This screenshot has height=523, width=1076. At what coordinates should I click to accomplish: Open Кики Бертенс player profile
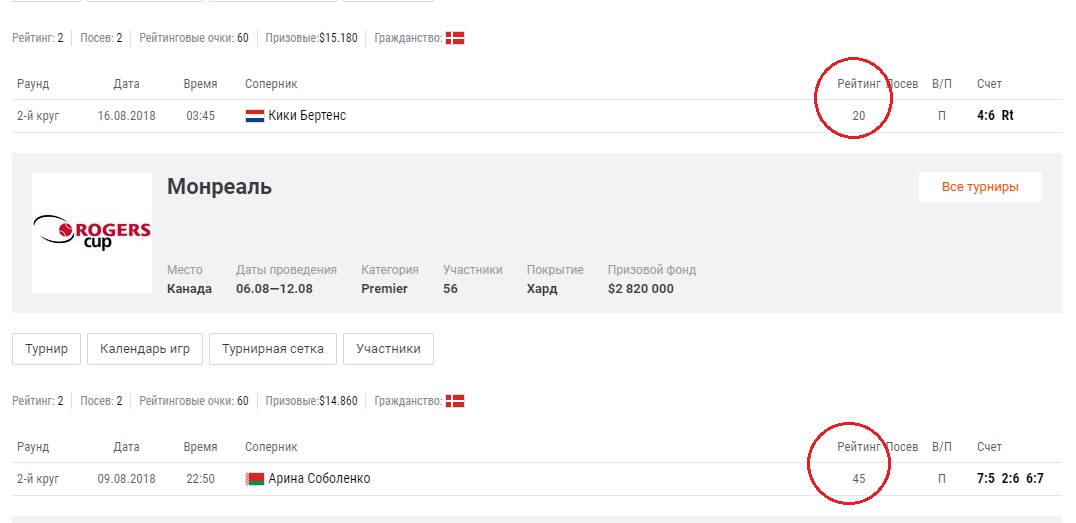(307, 116)
